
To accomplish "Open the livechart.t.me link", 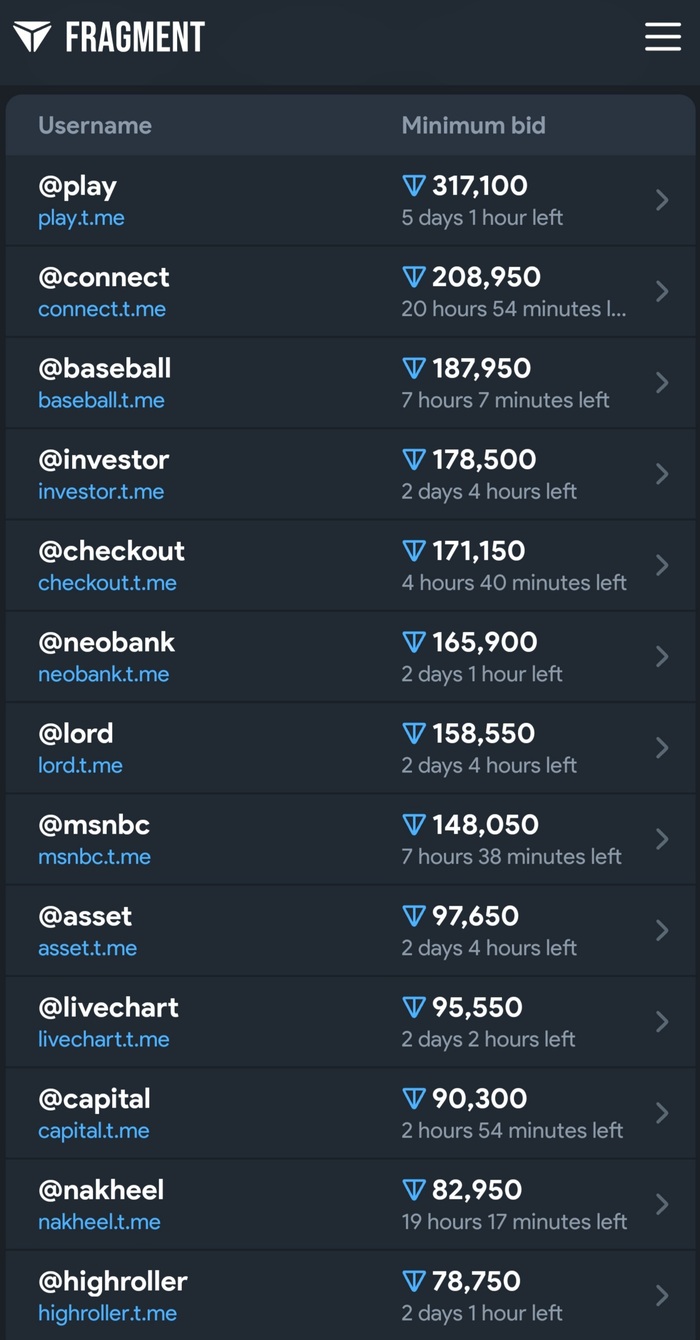I will [104, 1039].
